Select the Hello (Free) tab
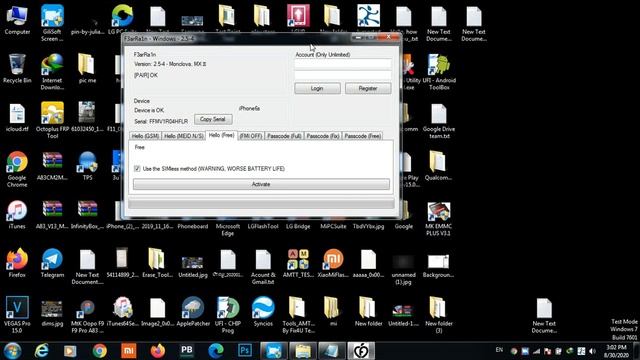 tap(222, 135)
